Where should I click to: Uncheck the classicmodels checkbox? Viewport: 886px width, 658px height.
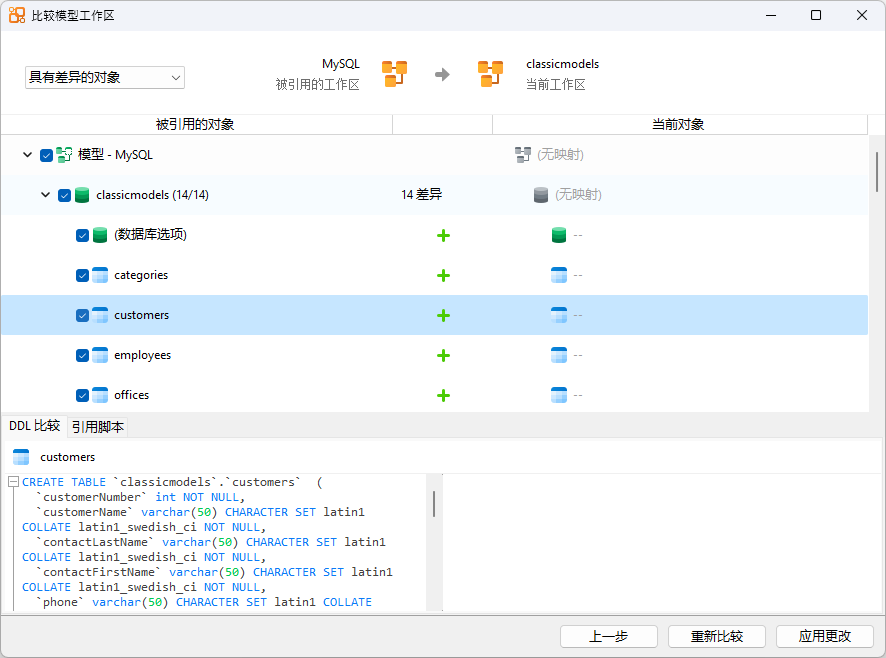(x=63, y=195)
